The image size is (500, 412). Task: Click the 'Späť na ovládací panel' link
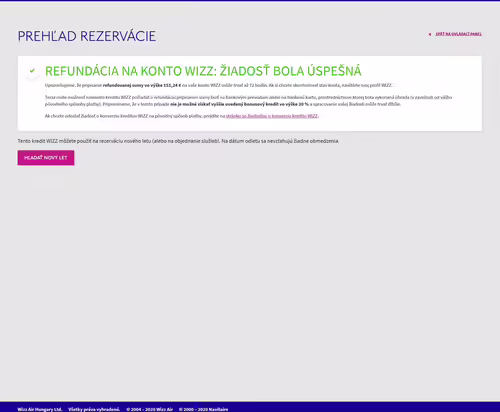coord(458,34)
